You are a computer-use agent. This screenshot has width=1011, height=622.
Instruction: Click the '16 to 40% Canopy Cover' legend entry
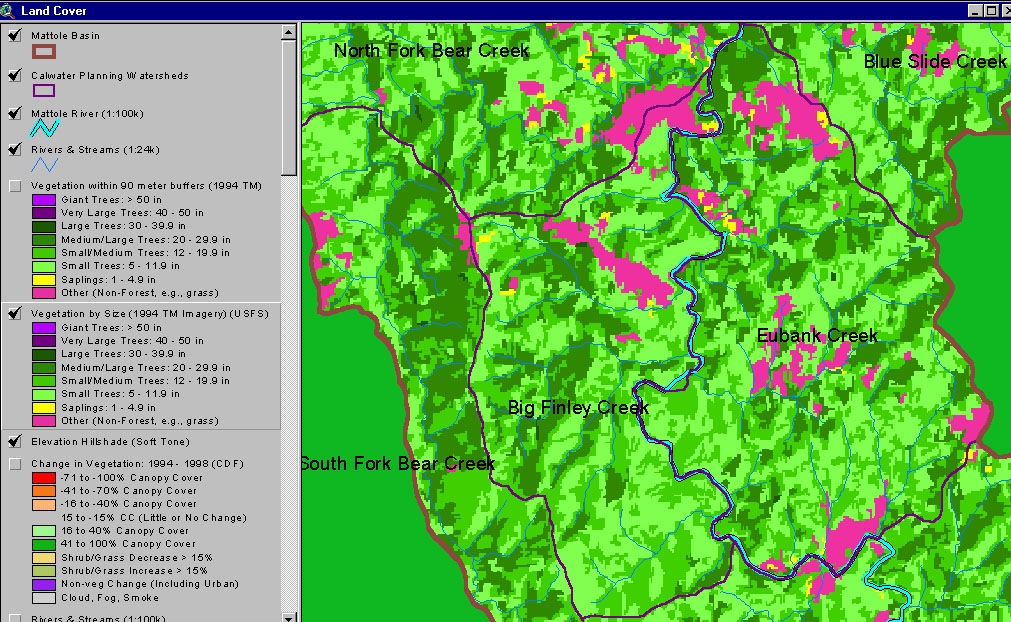(x=124, y=531)
